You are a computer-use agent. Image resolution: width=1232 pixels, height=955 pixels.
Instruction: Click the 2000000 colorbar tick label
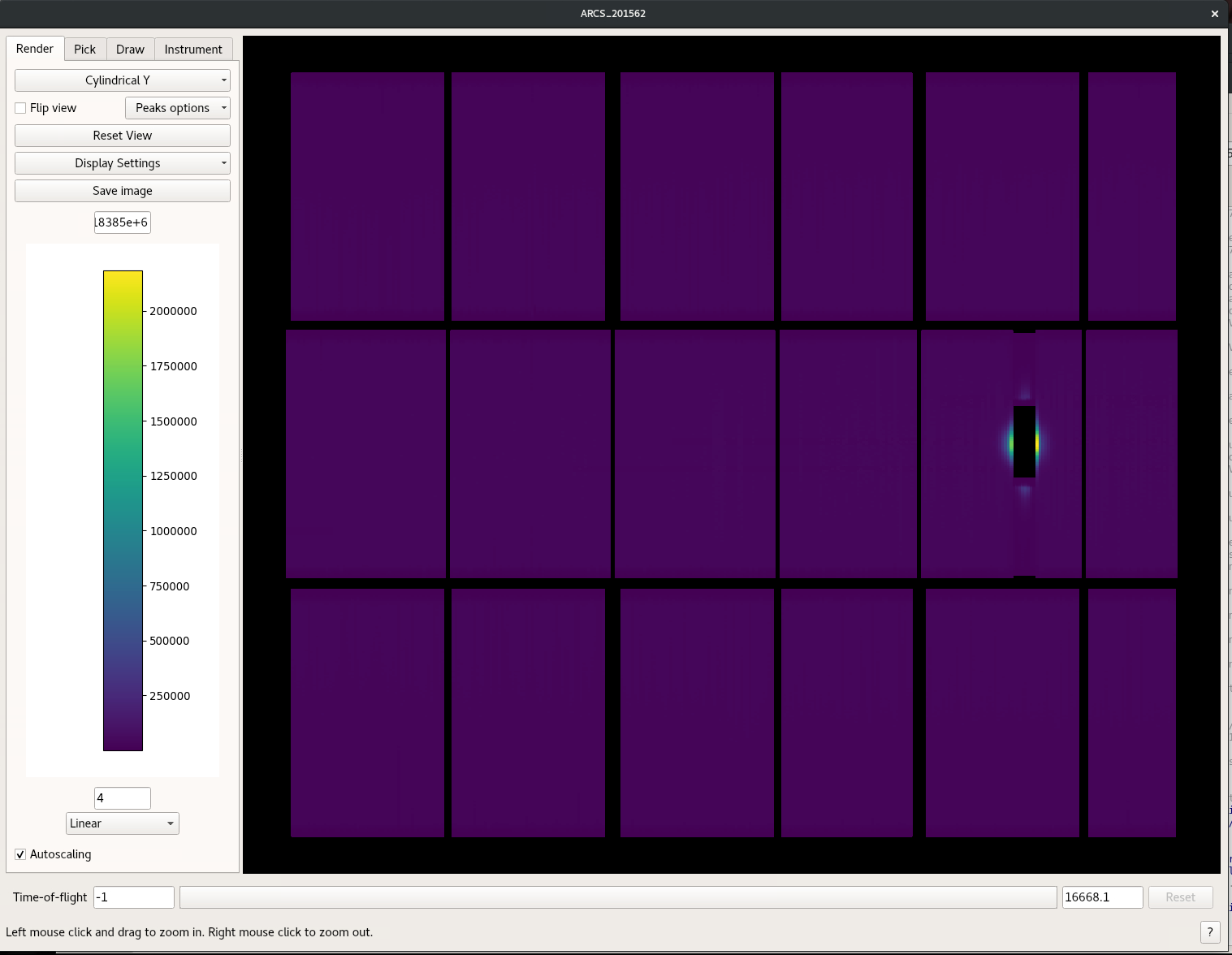[173, 311]
